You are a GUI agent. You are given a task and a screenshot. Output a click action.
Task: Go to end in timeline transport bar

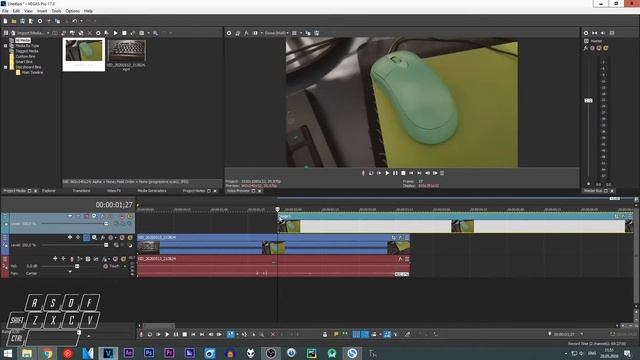pyautogui.click(x=202, y=334)
